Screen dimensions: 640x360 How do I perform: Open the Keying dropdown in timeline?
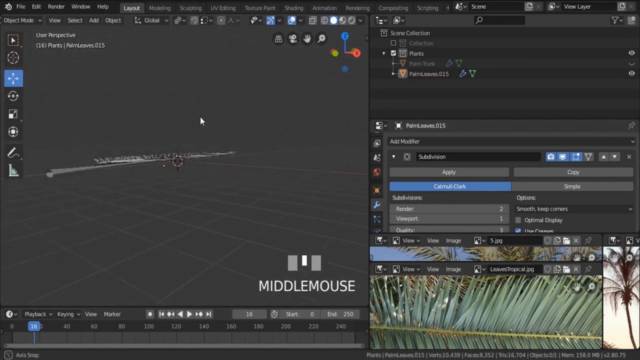[68, 314]
